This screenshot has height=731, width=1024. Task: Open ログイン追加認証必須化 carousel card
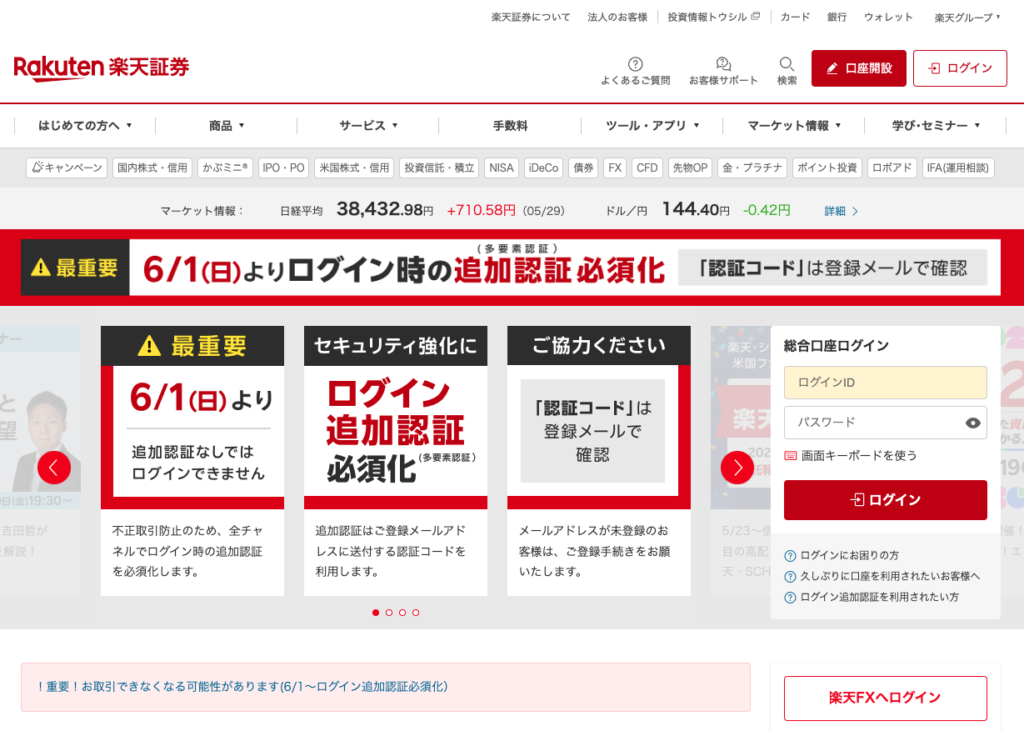[396, 461]
